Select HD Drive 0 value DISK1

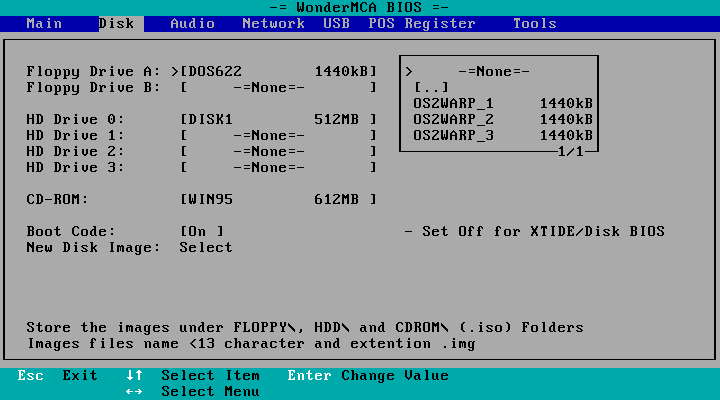coord(279,119)
